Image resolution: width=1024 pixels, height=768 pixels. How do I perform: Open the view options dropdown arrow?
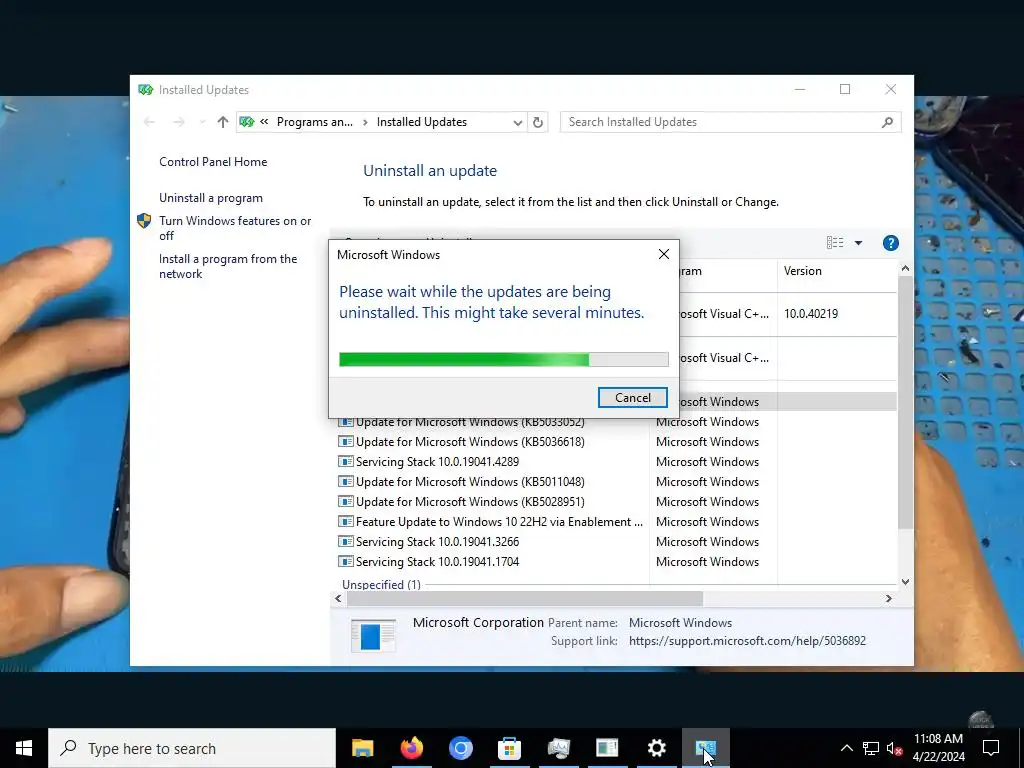(858, 243)
